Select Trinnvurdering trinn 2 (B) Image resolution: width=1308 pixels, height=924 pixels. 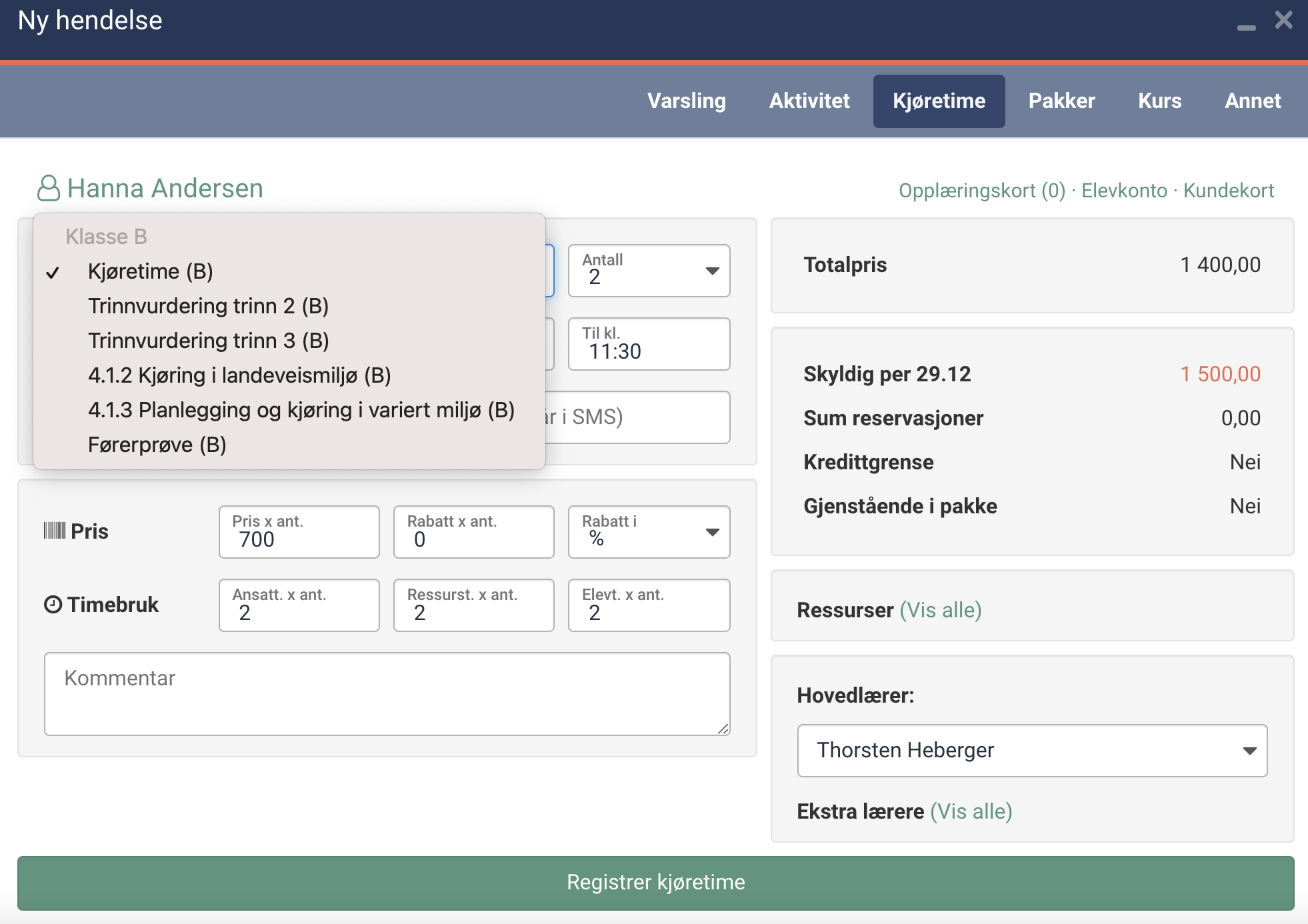click(289, 306)
